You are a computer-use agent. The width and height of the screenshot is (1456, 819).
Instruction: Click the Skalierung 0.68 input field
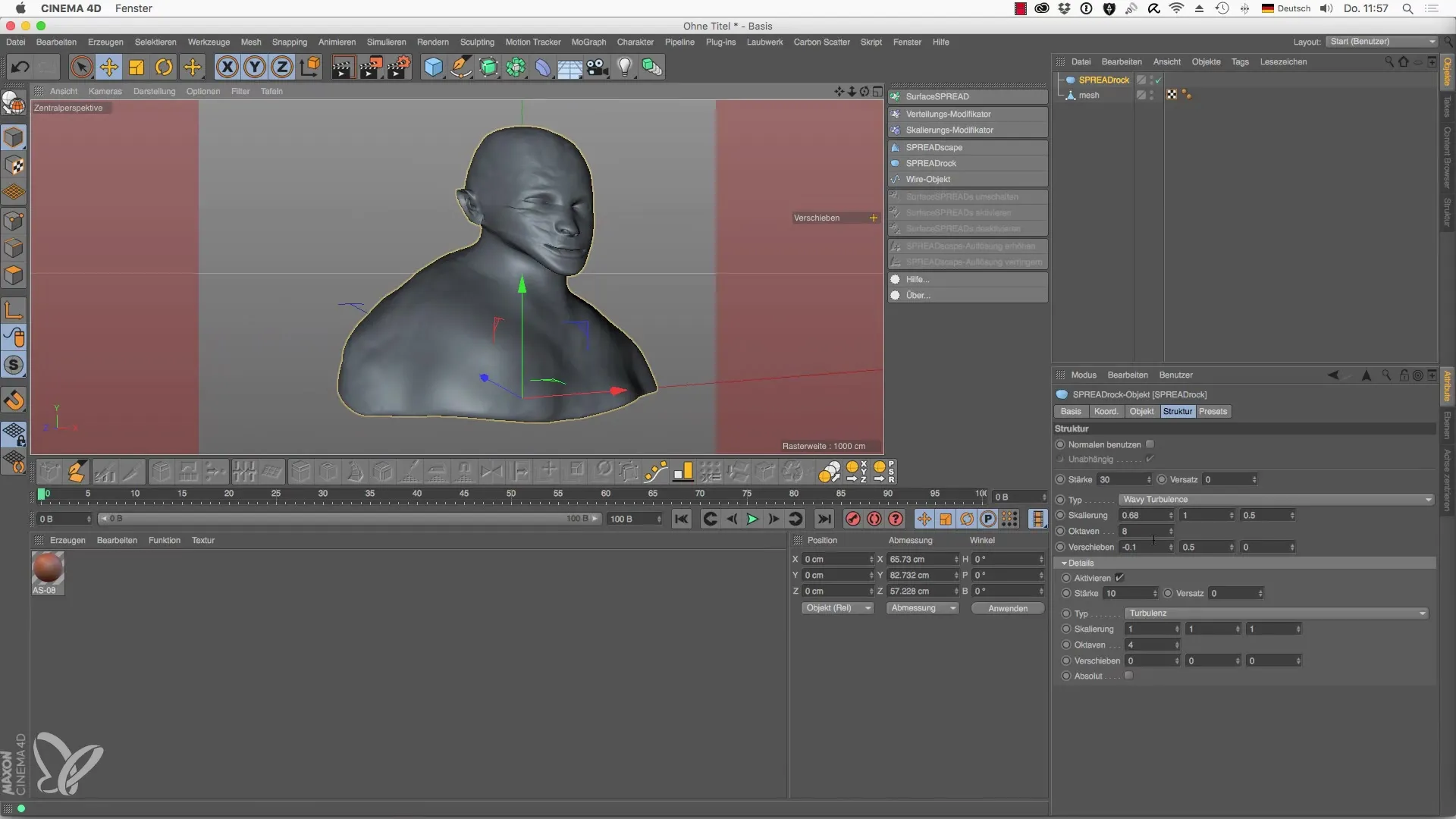point(1143,516)
